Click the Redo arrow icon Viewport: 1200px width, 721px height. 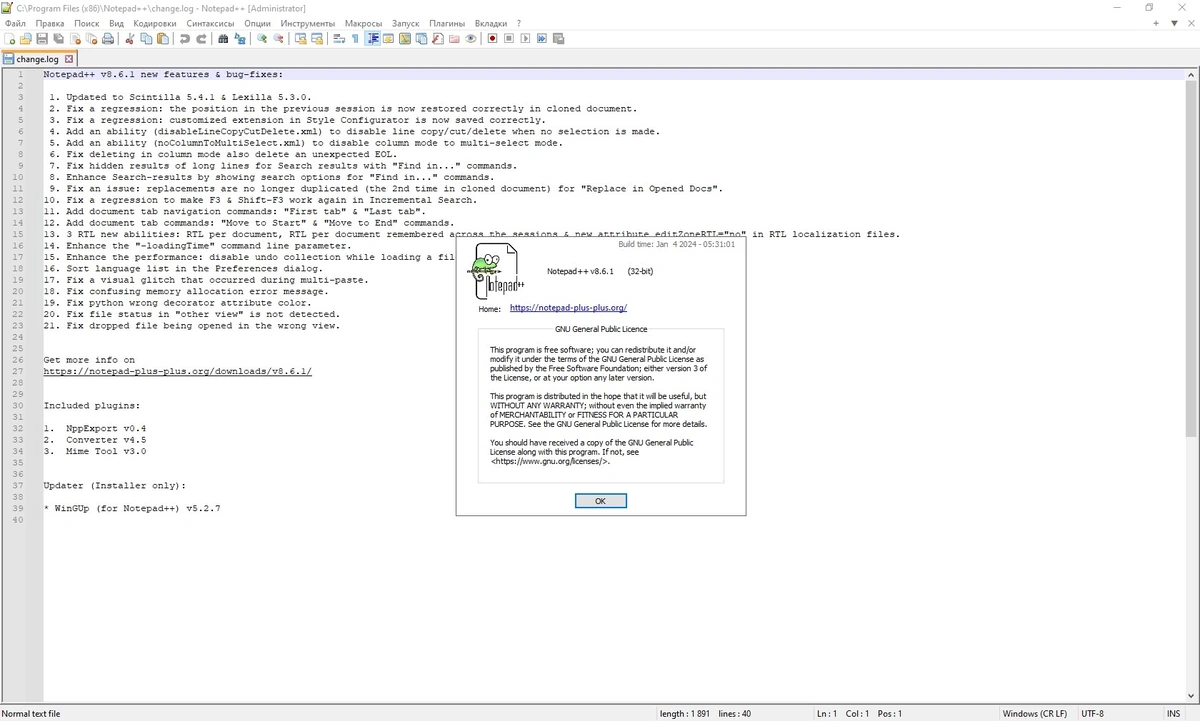[201, 39]
